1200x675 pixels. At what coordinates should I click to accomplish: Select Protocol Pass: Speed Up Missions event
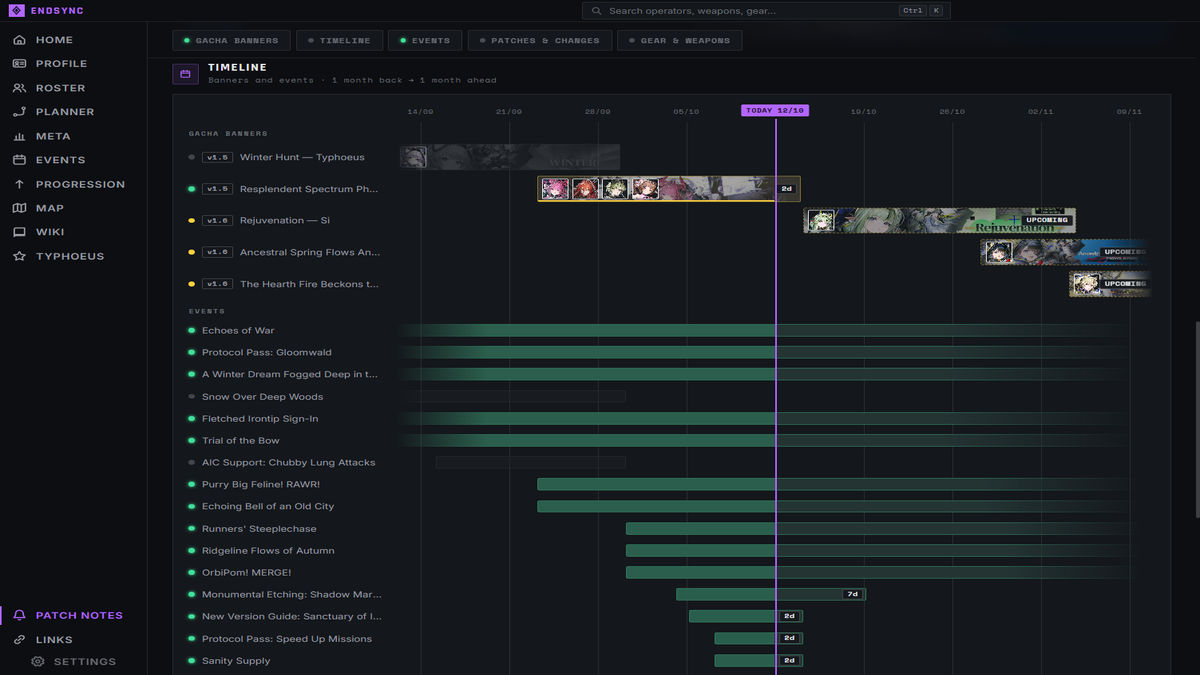287,639
